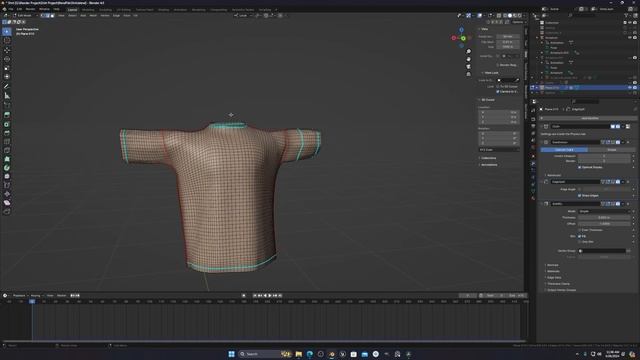Select the Loop Cut tool

(x=7, y=142)
